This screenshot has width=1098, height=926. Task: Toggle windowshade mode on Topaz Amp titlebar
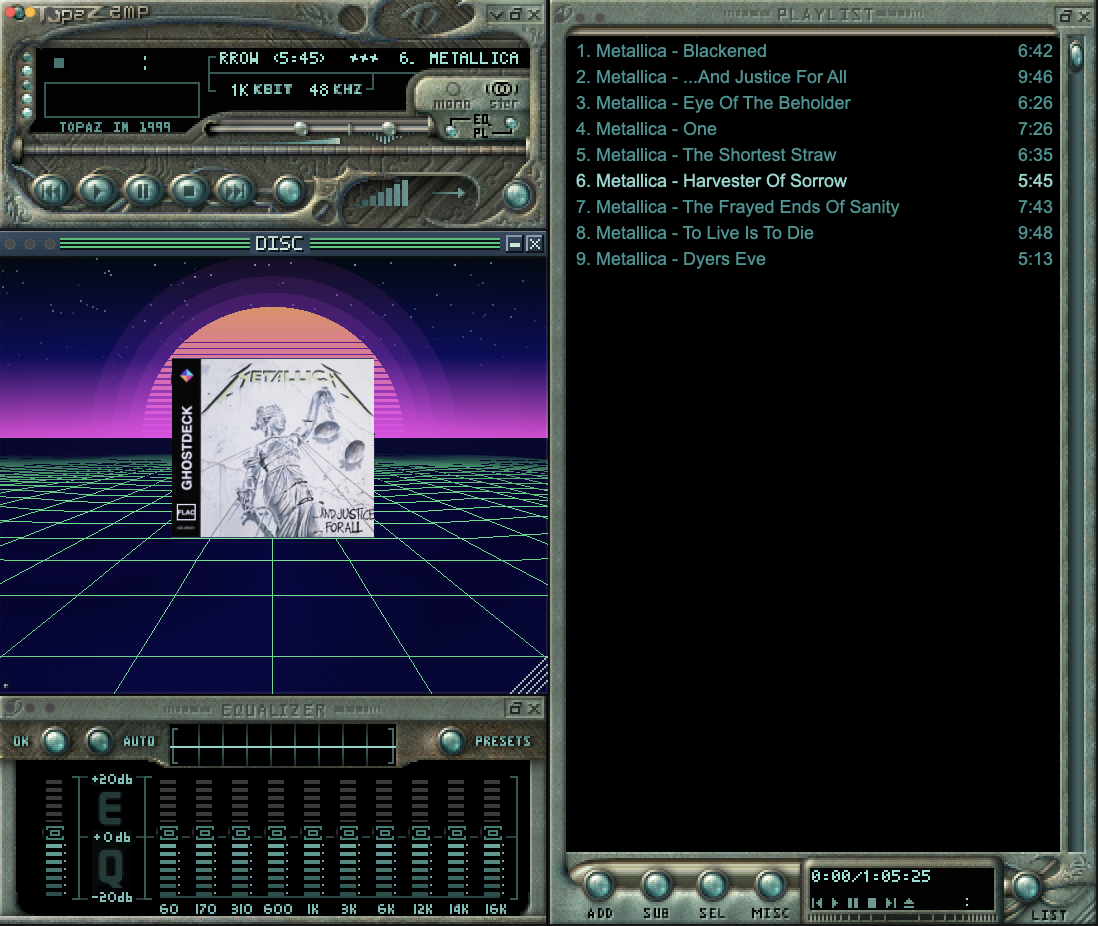(515, 14)
